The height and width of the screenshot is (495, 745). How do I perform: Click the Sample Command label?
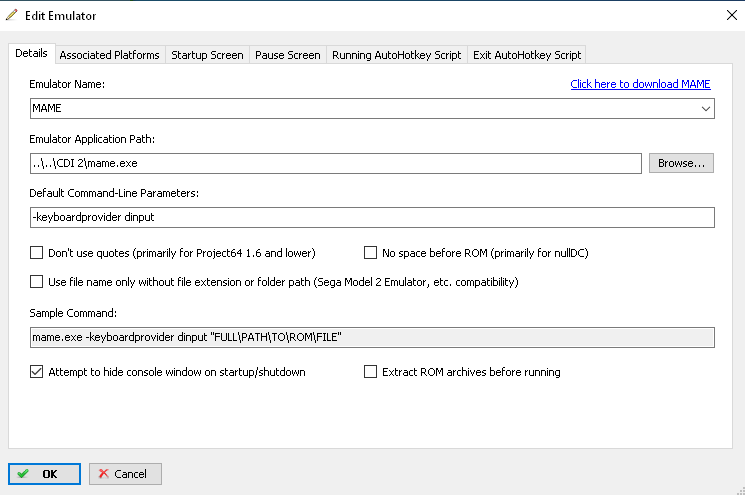point(73,313)
